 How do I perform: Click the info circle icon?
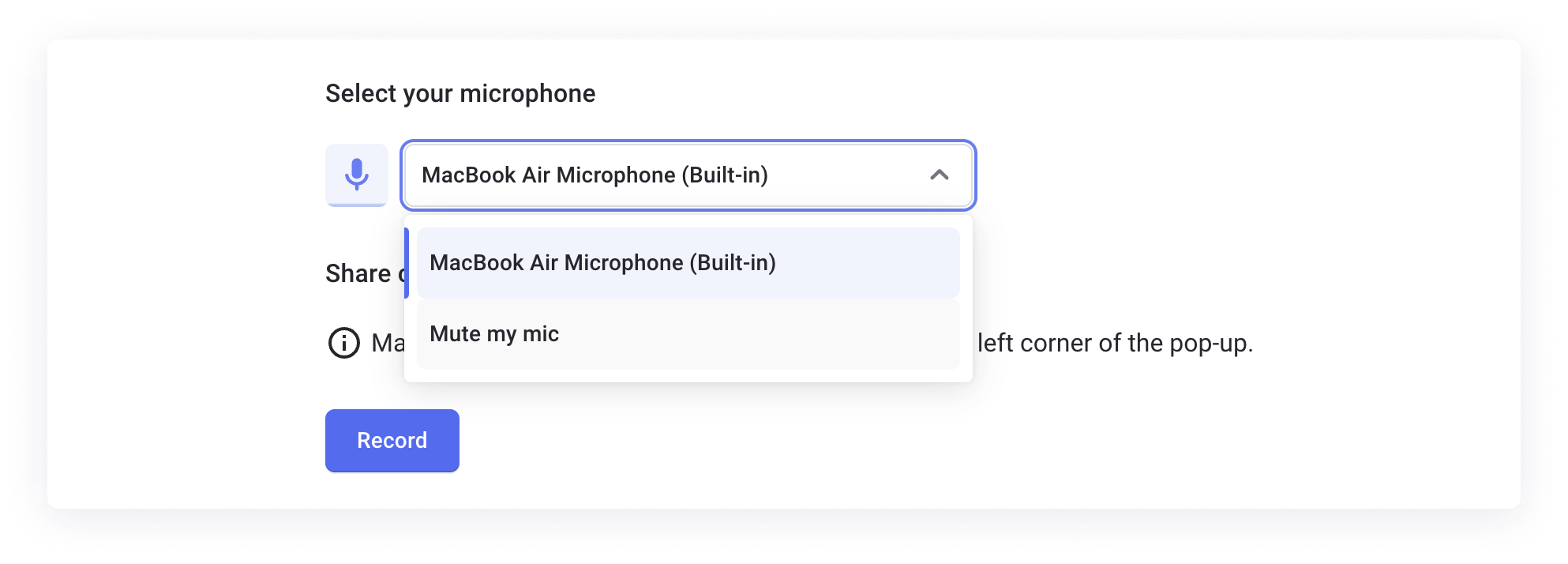coord(343,343)
